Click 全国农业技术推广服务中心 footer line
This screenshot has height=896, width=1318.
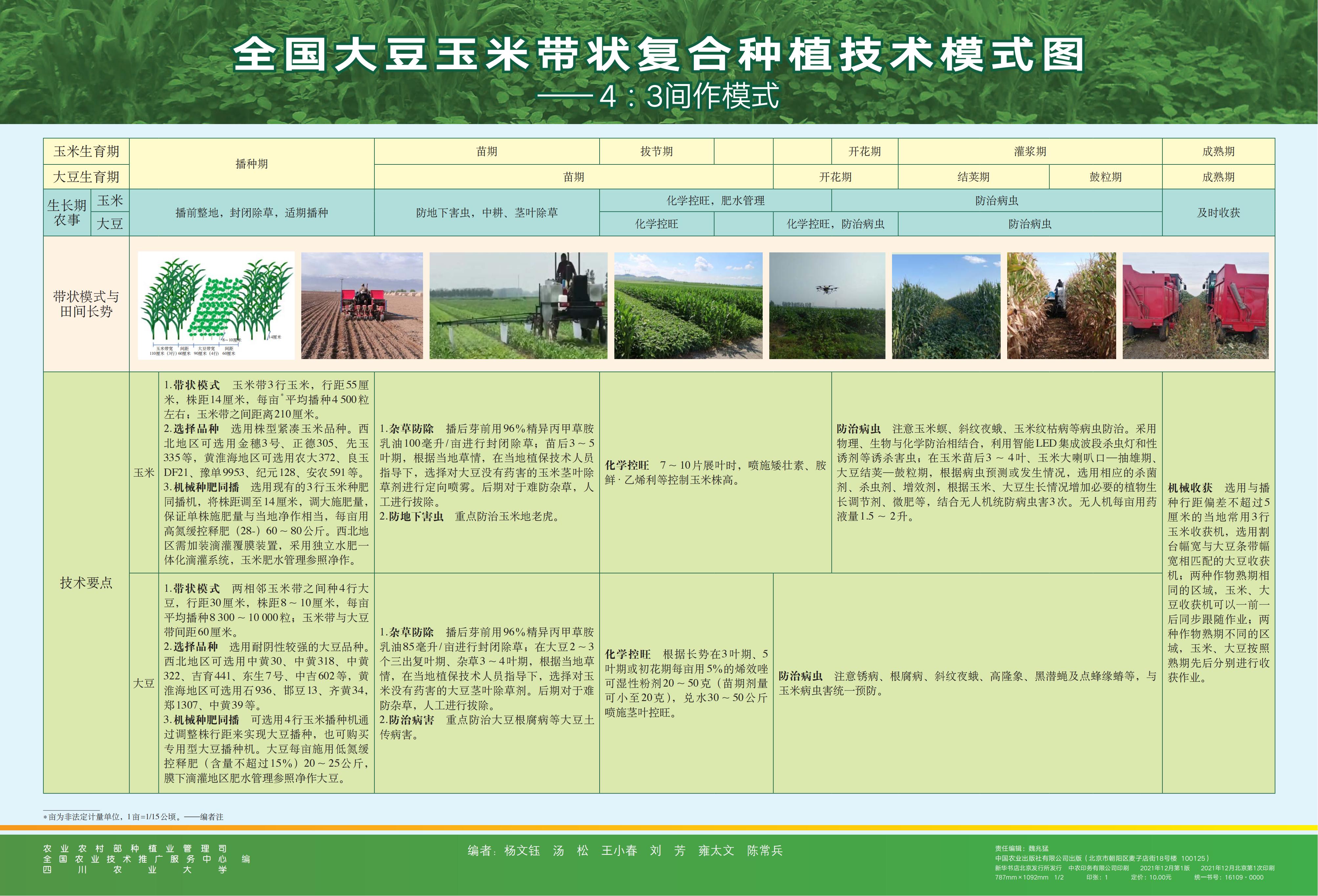(135, 859)
